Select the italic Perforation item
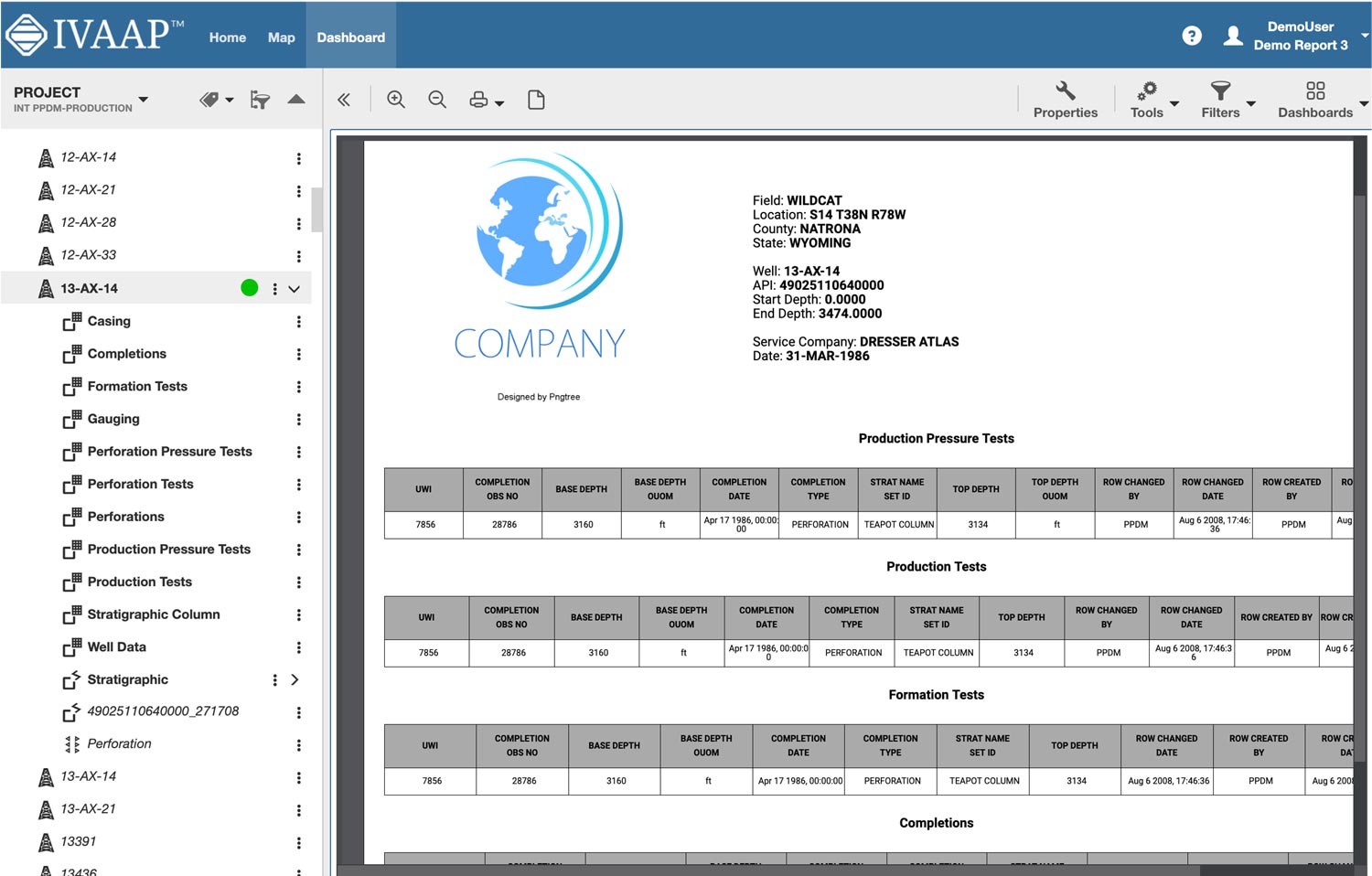Viewport: 1372px width, 876px height. (119, 744)
